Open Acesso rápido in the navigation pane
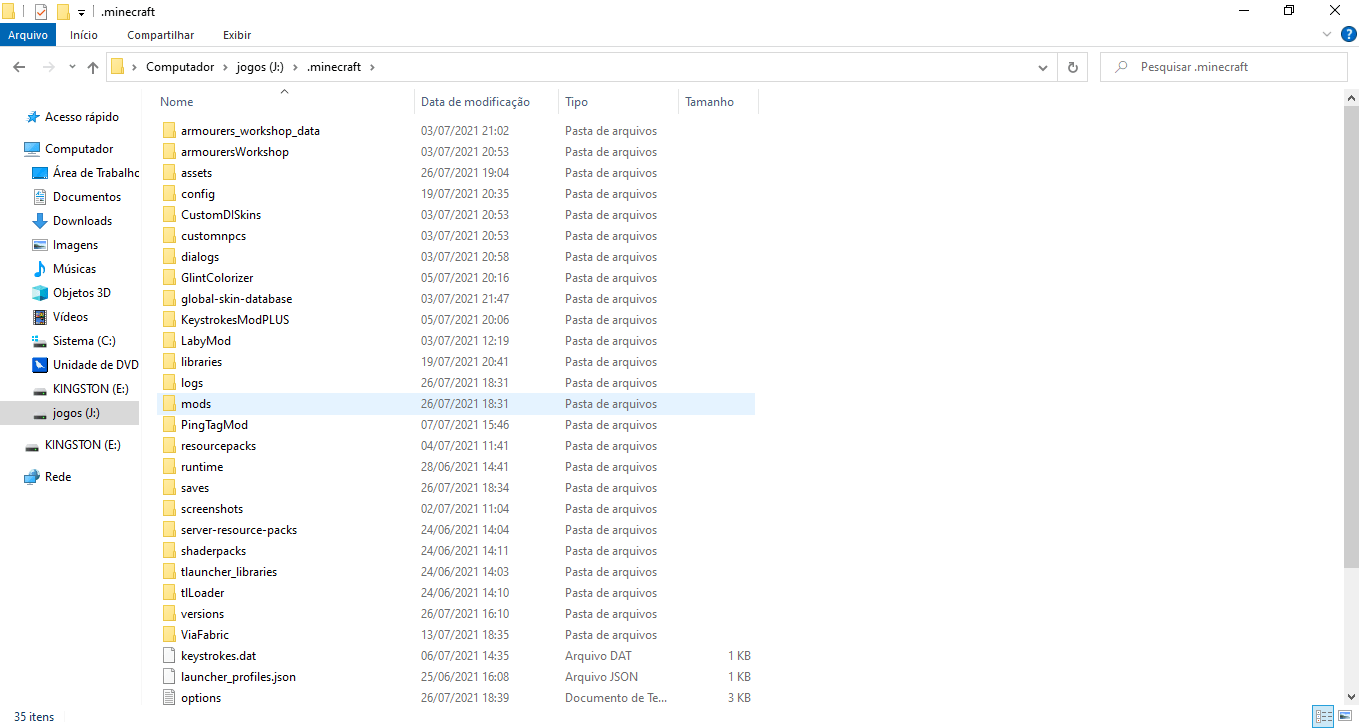 click(x=81, y=117)
